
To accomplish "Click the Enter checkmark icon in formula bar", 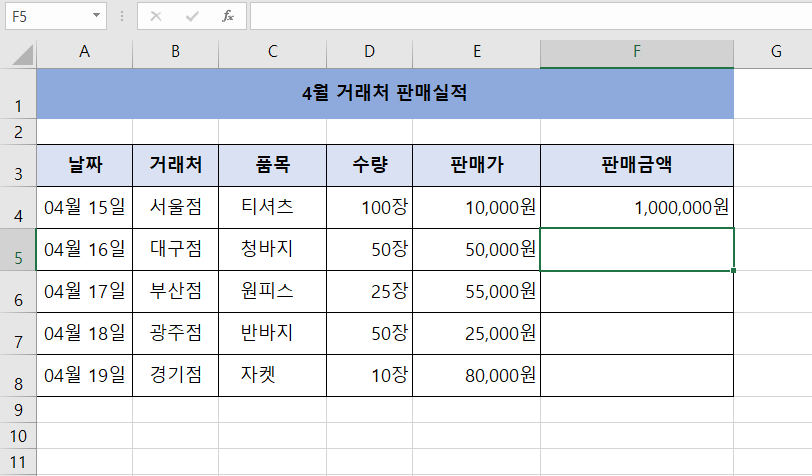I will pyautogui.click(x=192, y=16).
